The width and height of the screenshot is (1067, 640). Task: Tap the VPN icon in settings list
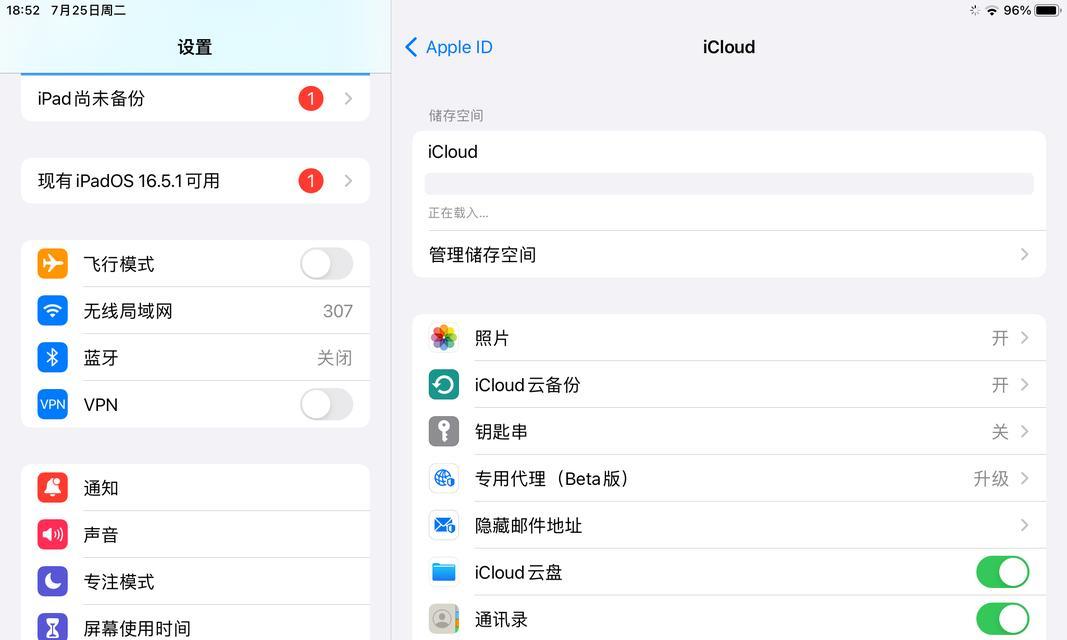coord(52,405)
